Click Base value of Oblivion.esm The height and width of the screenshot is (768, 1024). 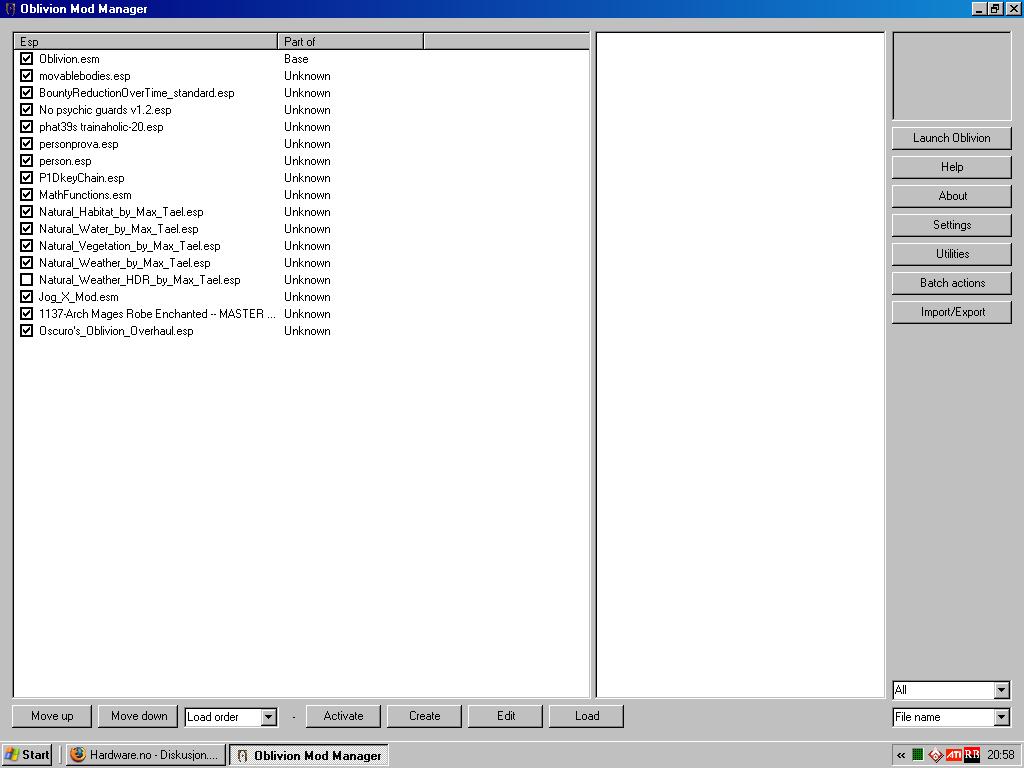(296, 59)
